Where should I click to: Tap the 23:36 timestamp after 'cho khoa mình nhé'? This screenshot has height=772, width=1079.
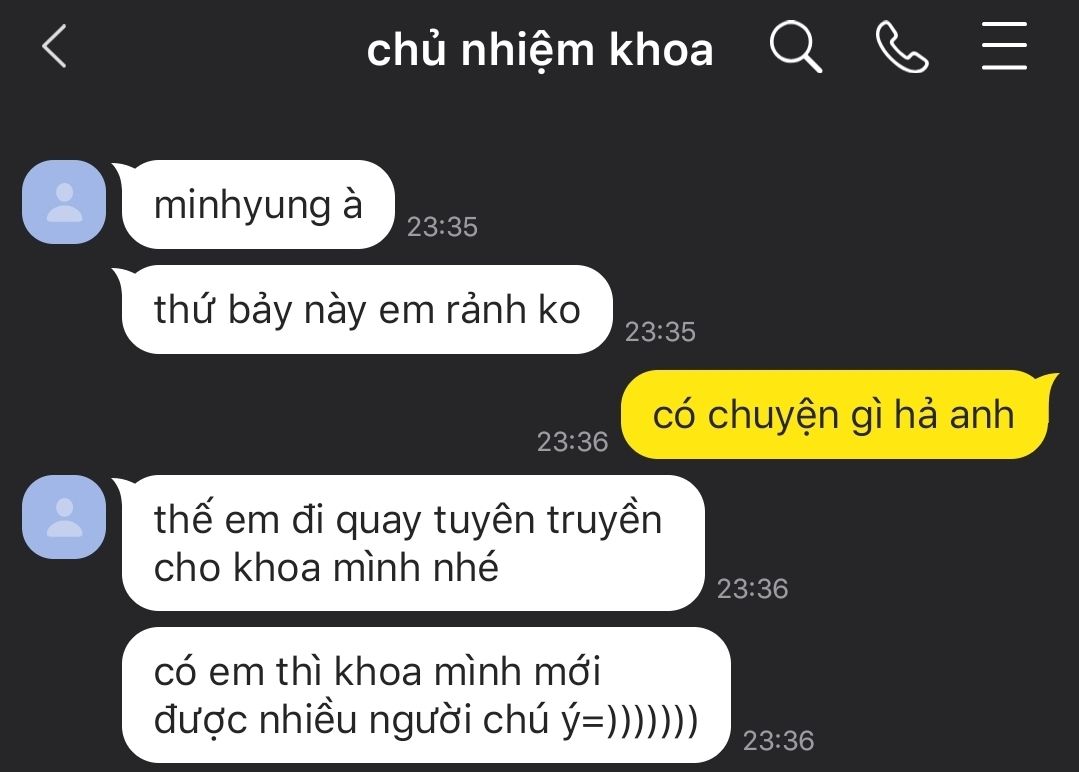click(752, 589)
